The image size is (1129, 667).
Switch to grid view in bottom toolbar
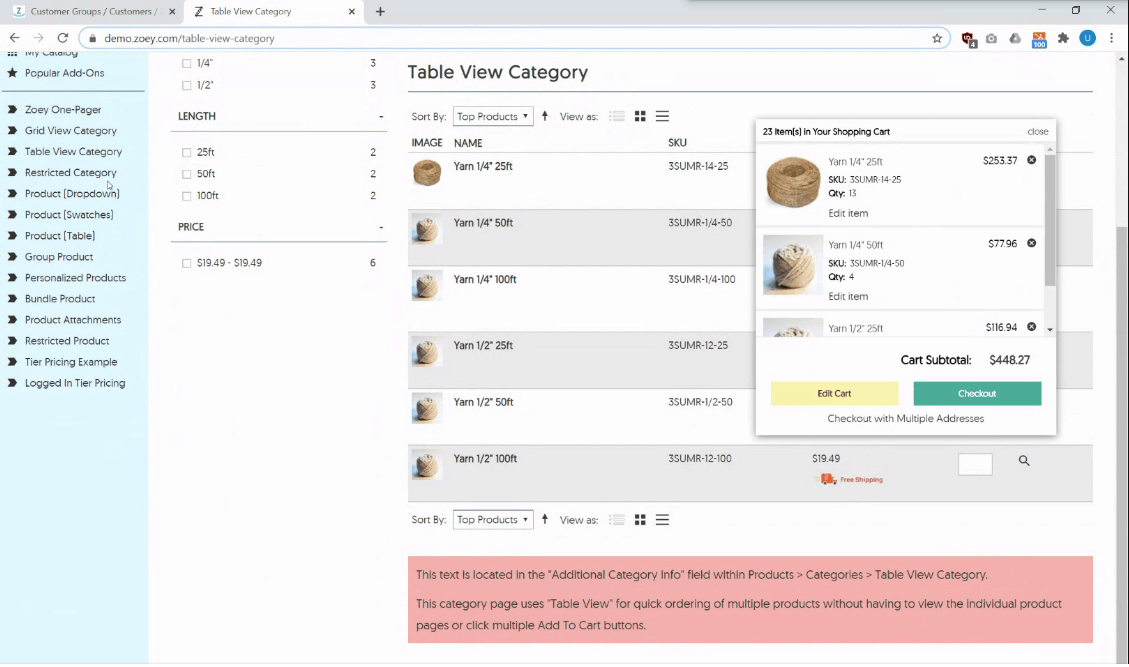tap(640, 520)
